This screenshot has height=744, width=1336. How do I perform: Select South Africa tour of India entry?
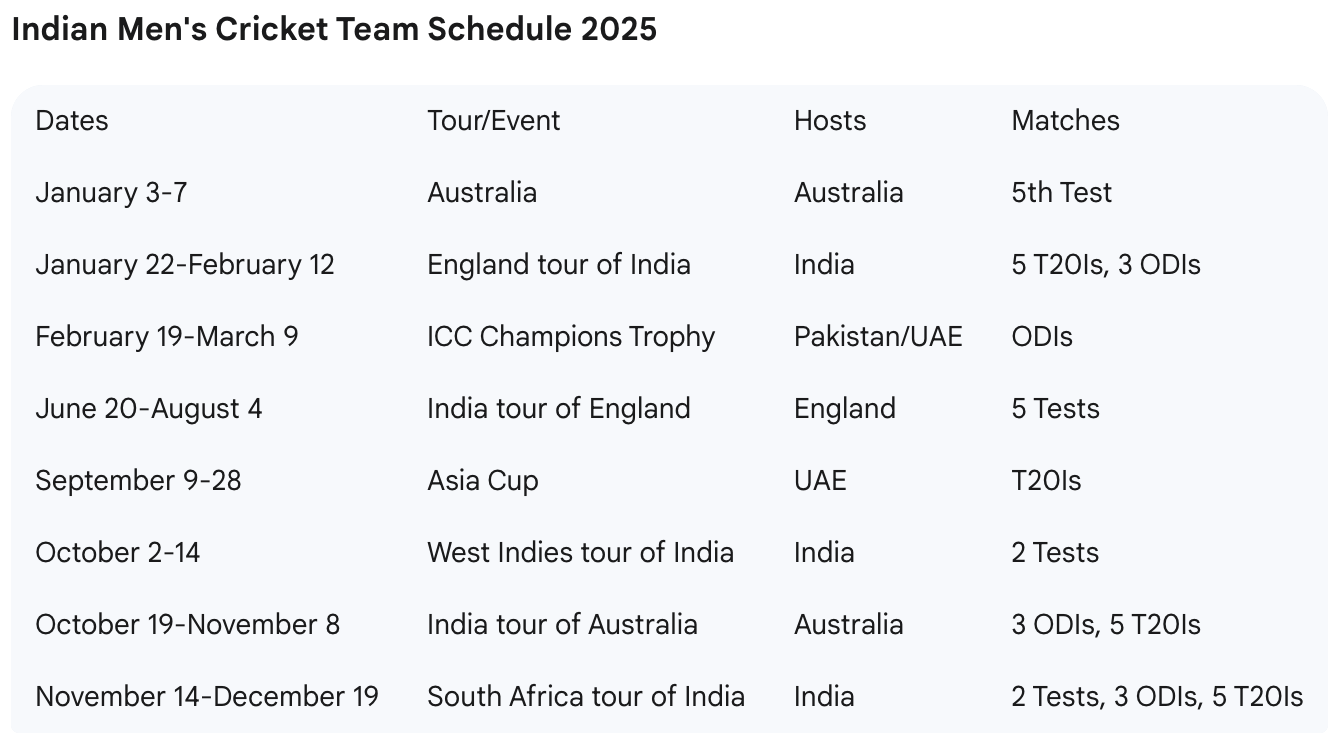[586, 697]
